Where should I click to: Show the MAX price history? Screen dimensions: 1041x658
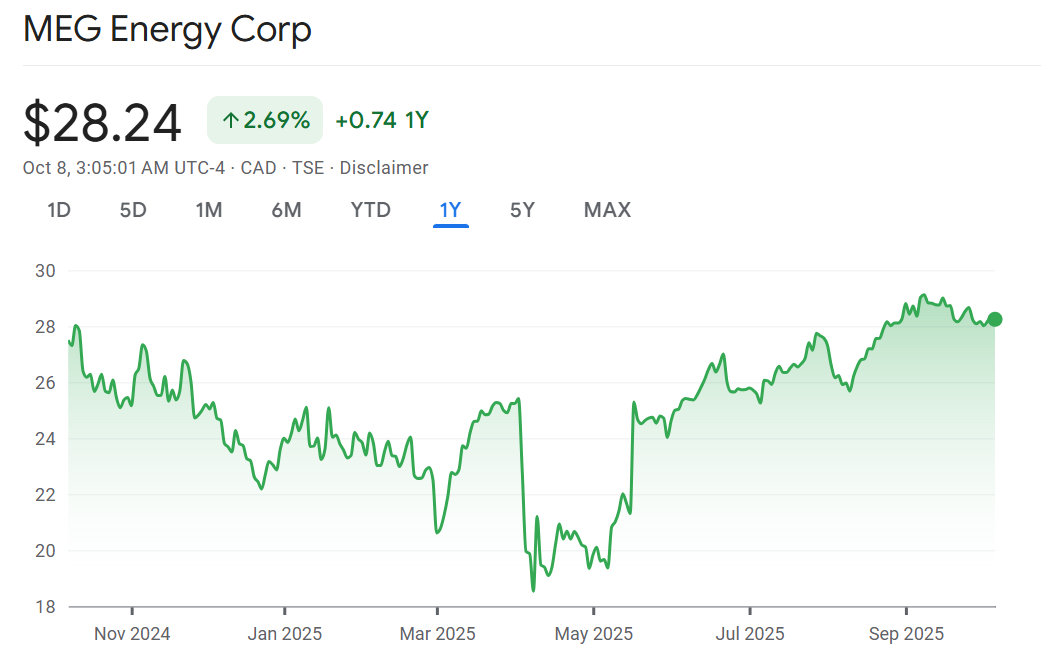607,210
